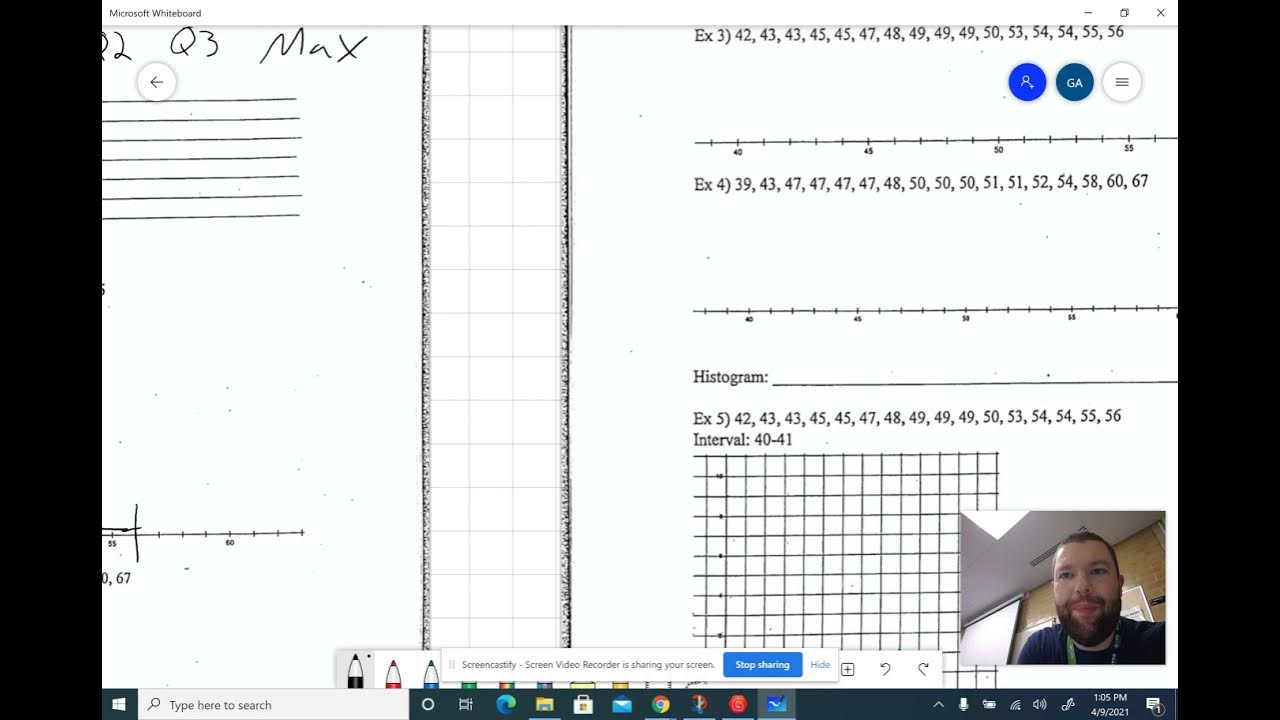Open the Snipping tool icon on taskbar
1280x720 pixels.
point(699,704)
